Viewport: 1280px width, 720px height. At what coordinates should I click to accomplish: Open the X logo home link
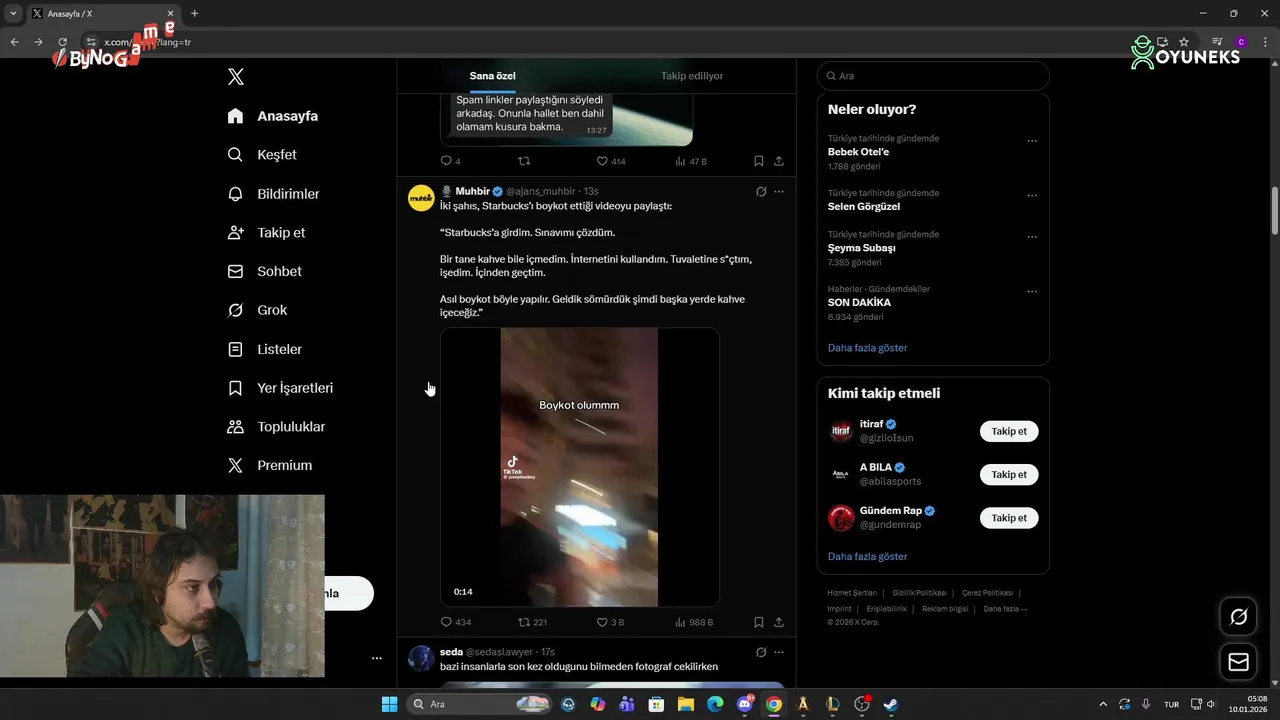pos(235,77)
